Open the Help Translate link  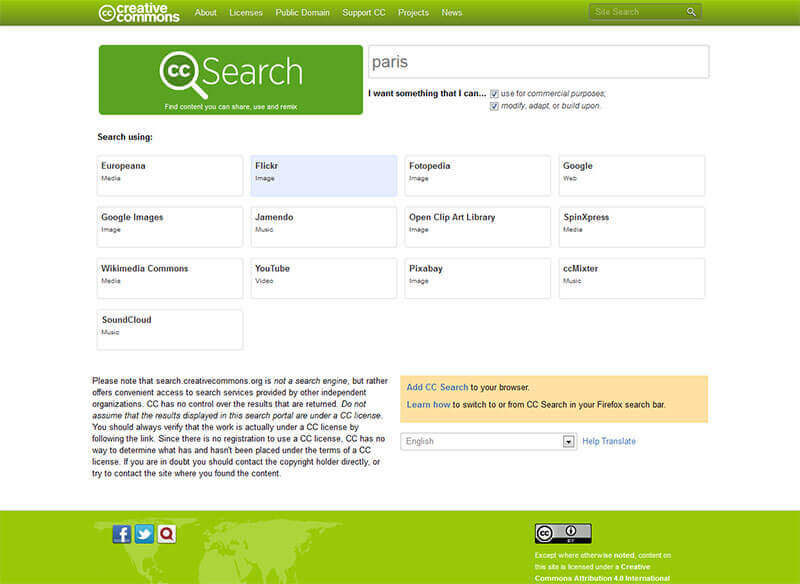click(609, 441)
